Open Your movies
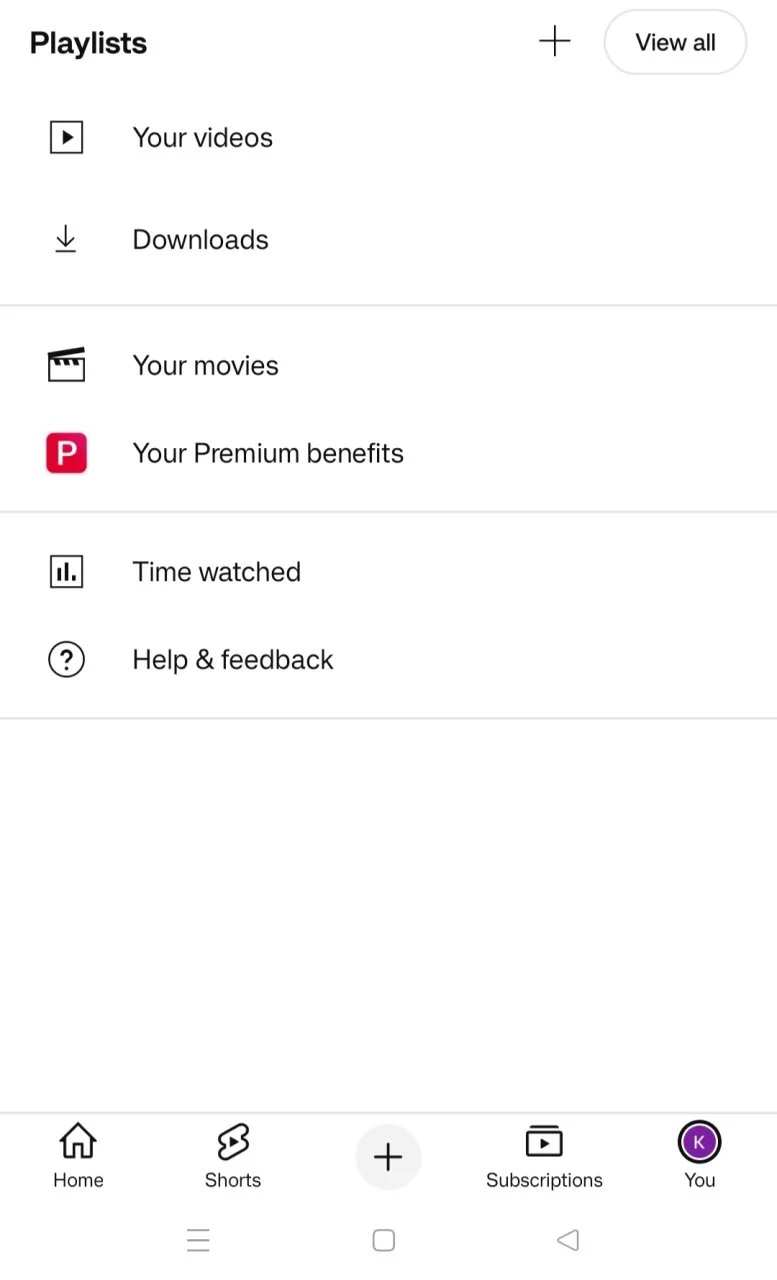Viewport: 777px width, 1280px height. click(388, 365)
